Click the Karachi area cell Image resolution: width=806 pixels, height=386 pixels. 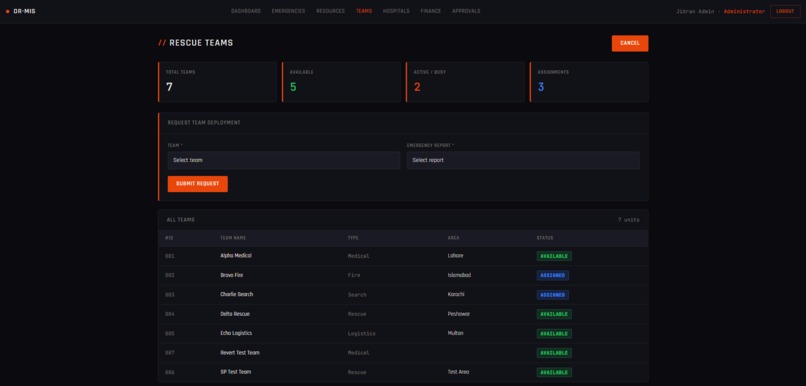pyautogui.click(x=456, y=295)
